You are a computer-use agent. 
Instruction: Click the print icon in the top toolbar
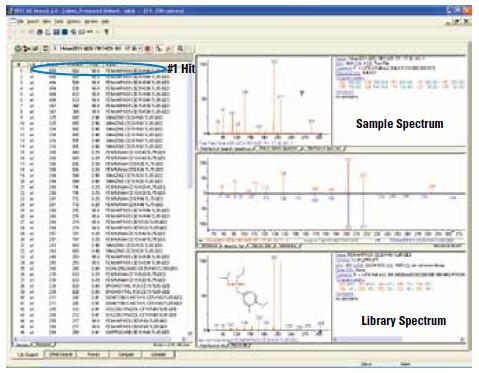(x=40, y=32)
